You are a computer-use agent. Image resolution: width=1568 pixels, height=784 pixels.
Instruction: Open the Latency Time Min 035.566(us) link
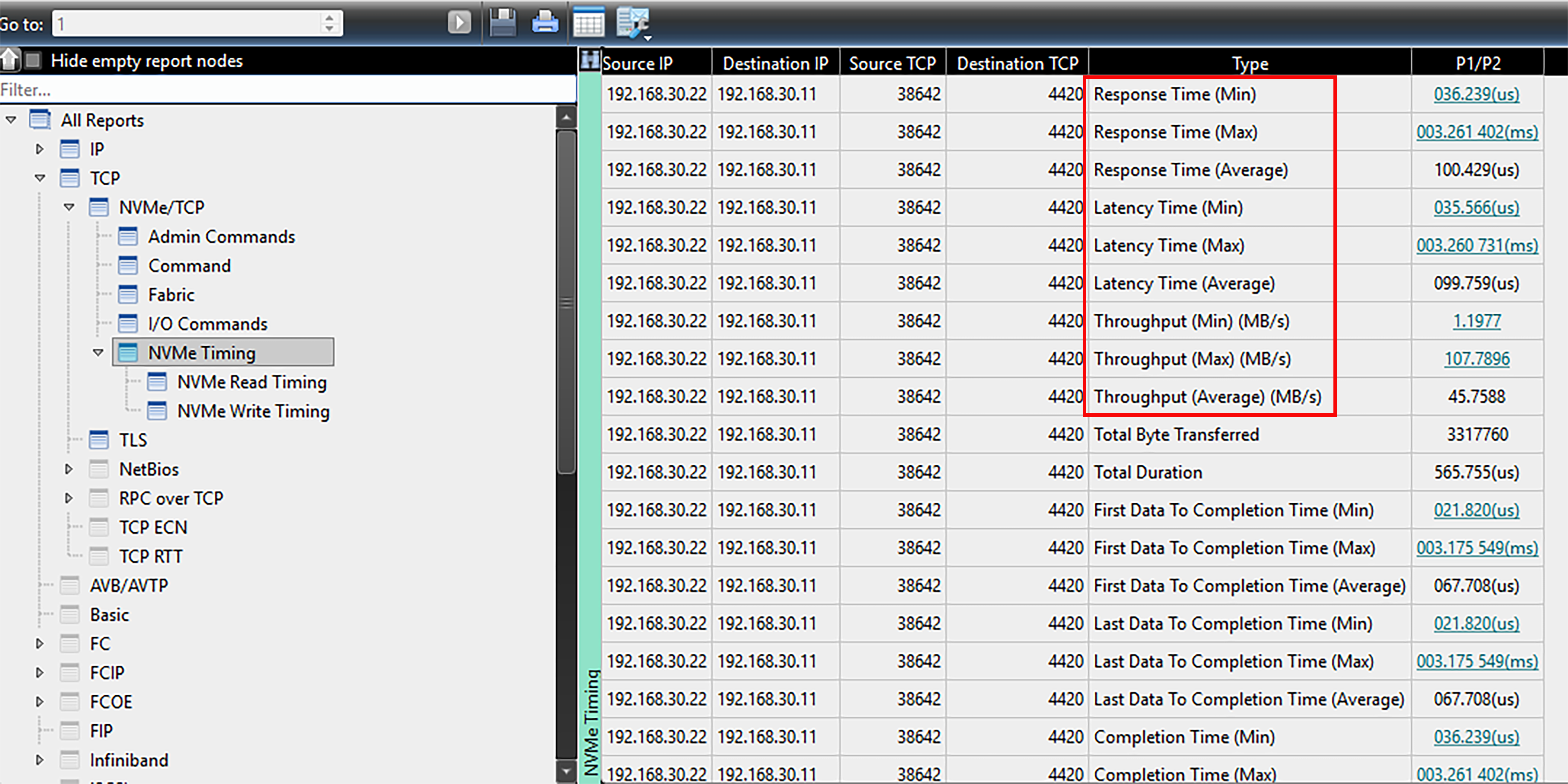click(1476, 208)
